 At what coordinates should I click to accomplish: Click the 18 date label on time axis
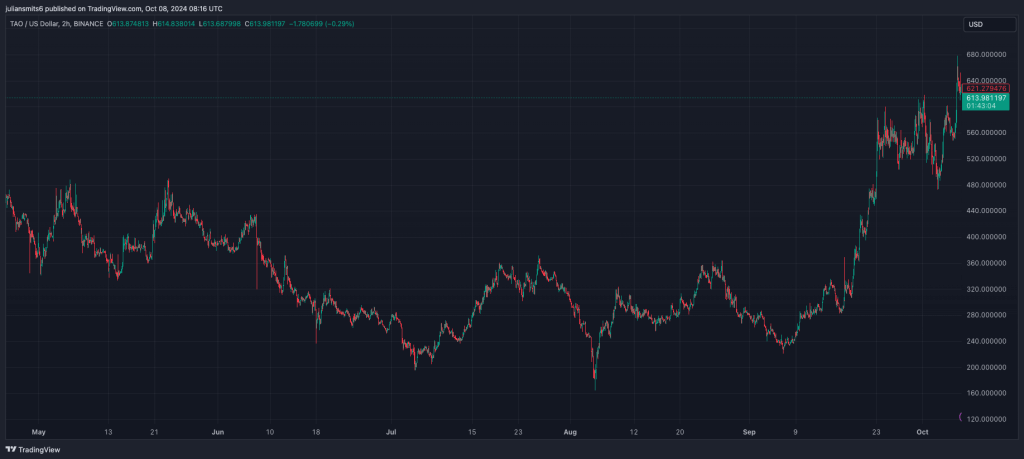point(315,432)
